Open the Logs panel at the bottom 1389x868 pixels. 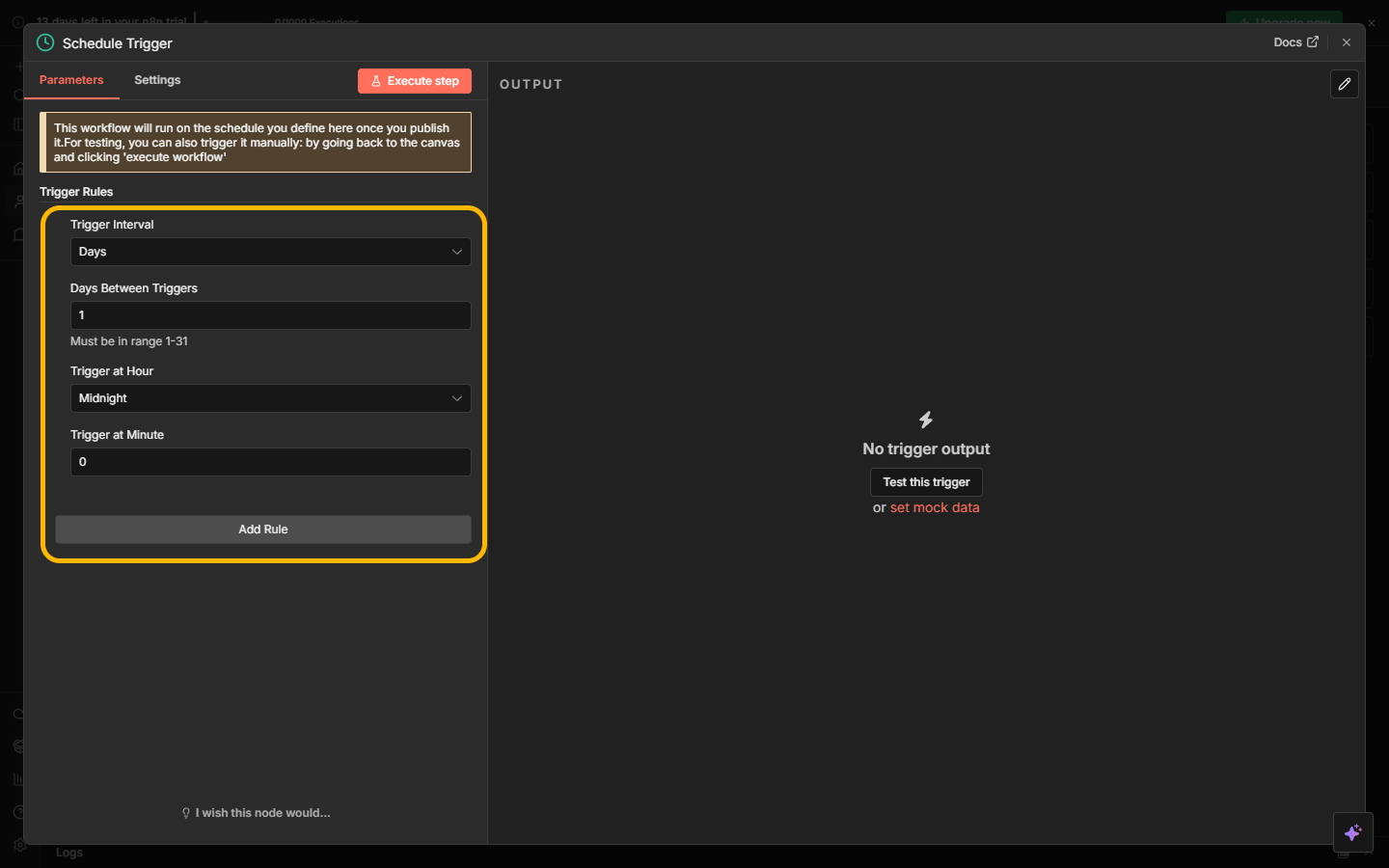pyautogui.click(x=69, y=853)
